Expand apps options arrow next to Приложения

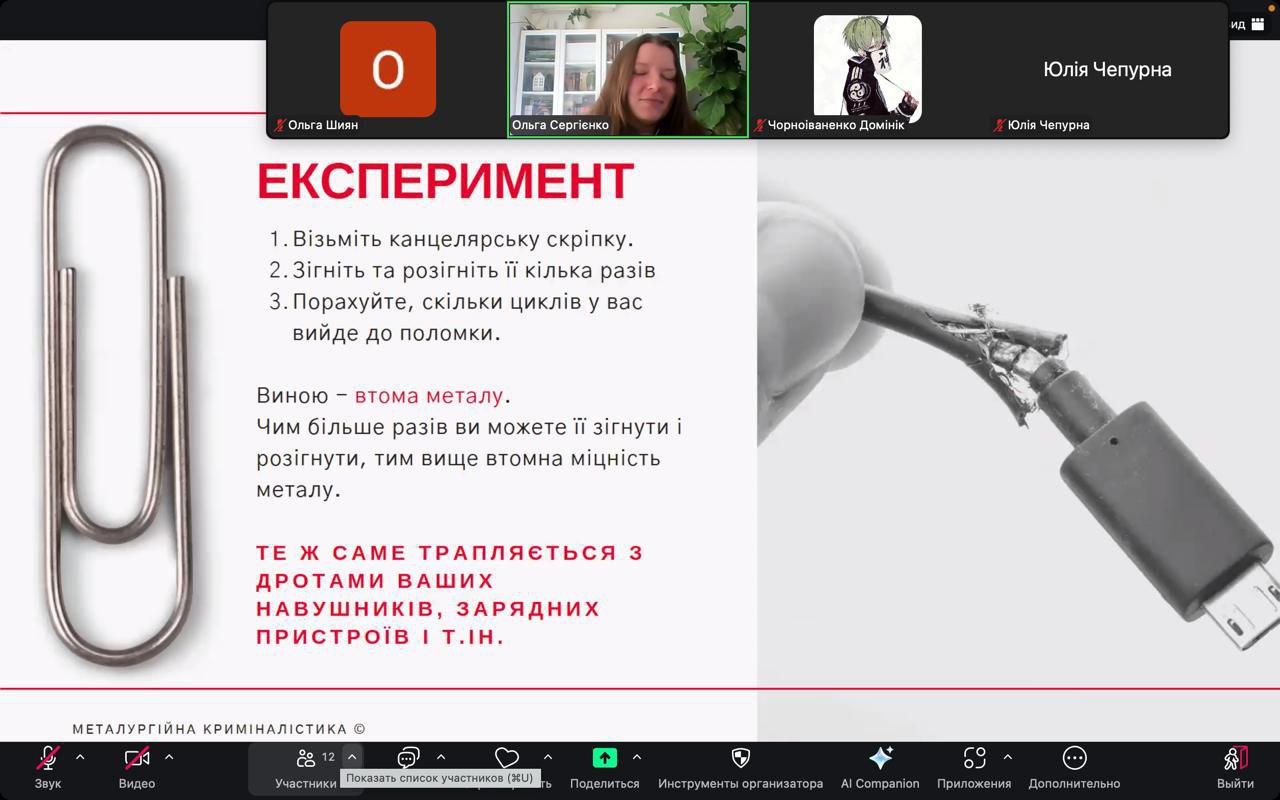pos(1007,757)
